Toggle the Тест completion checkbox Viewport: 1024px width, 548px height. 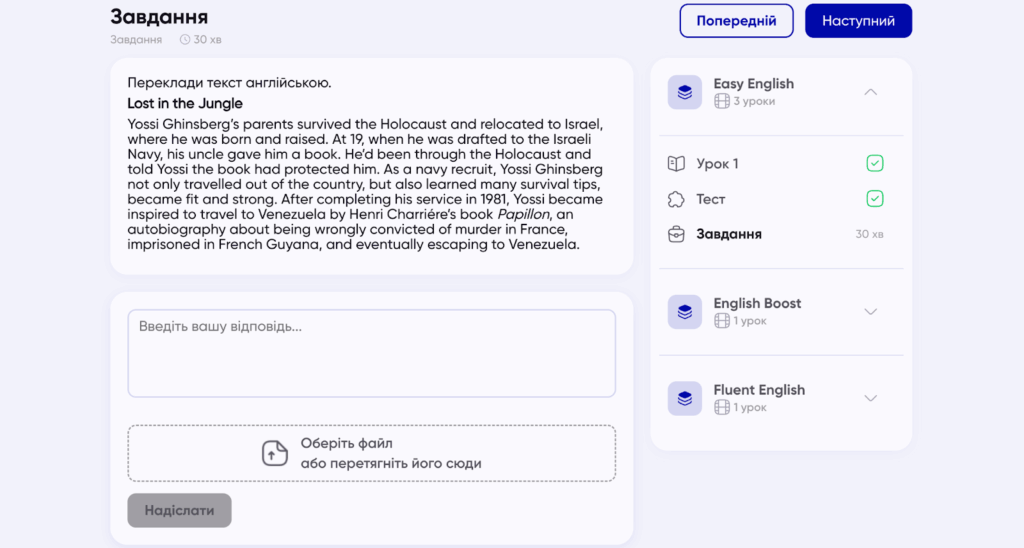(x=875, y=199)
